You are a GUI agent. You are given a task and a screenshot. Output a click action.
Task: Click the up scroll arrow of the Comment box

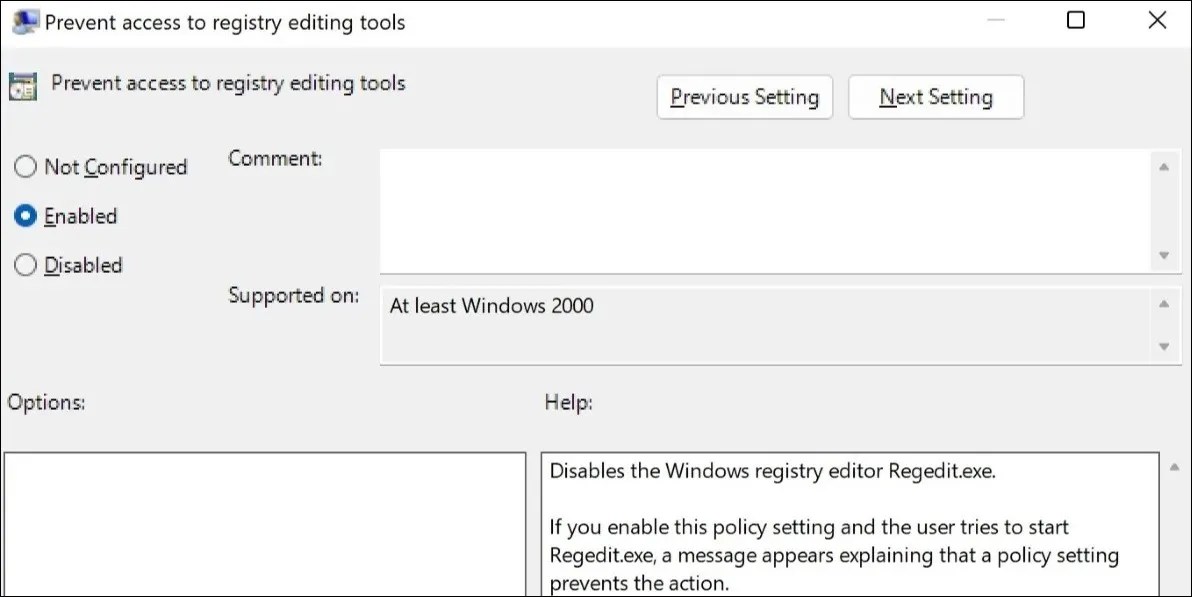point(1164,165)
